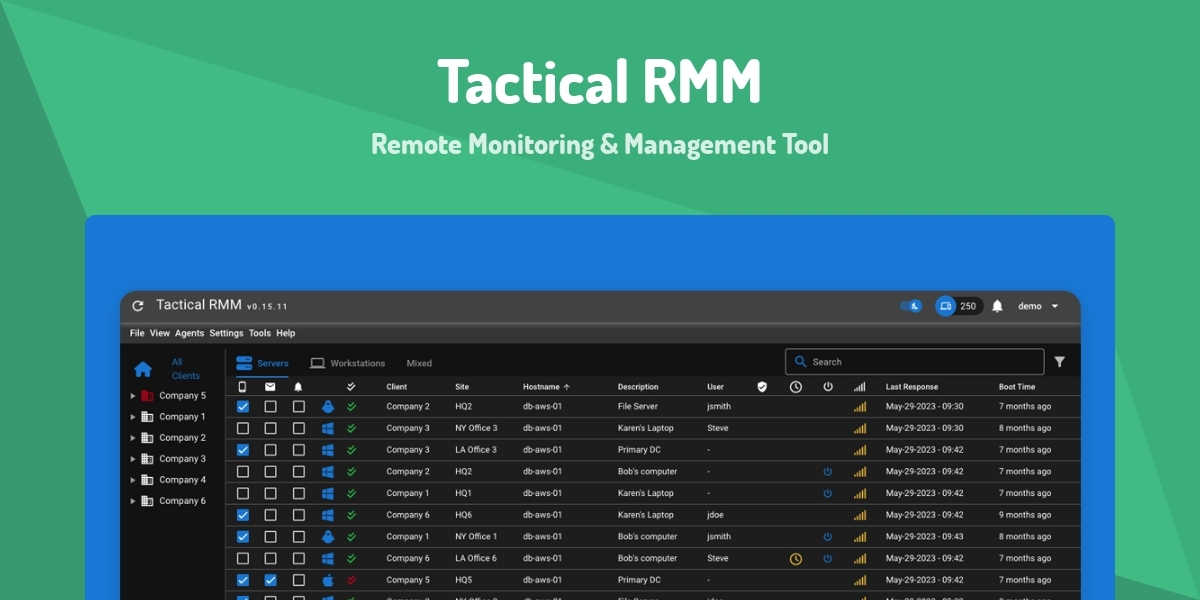Click the filter icon beside the search box

tap(1060, 361)
